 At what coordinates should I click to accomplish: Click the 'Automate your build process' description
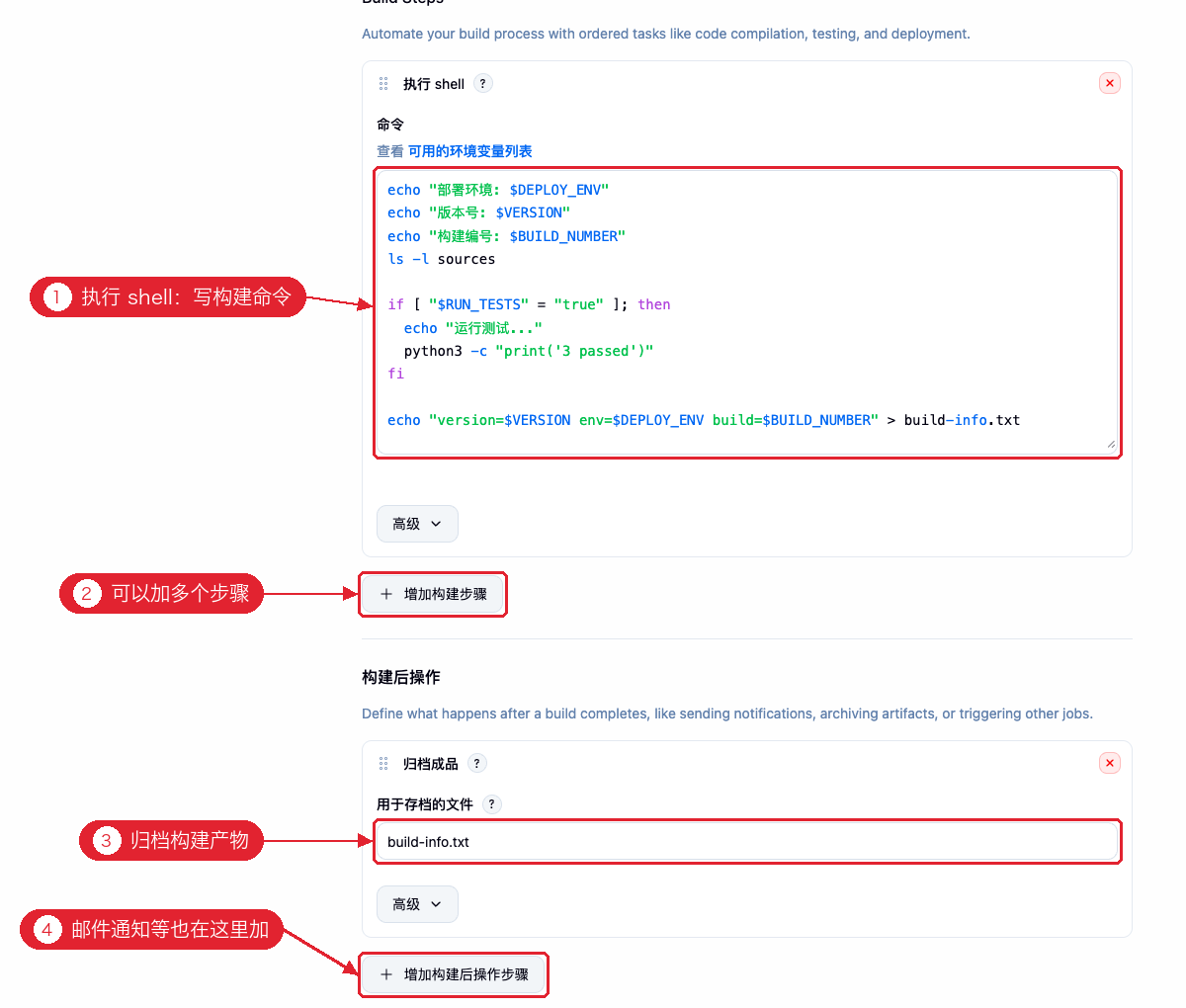666,34
